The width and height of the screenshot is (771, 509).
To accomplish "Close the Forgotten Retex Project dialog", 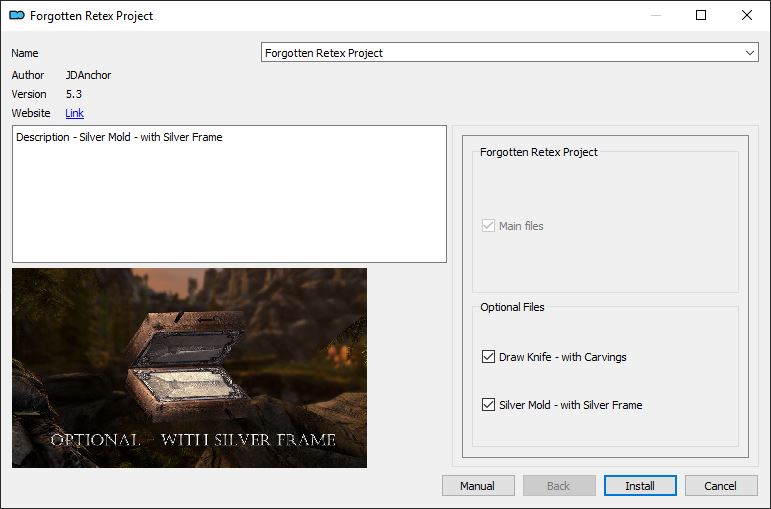I will pyautogui.click(x=747, y=16).
